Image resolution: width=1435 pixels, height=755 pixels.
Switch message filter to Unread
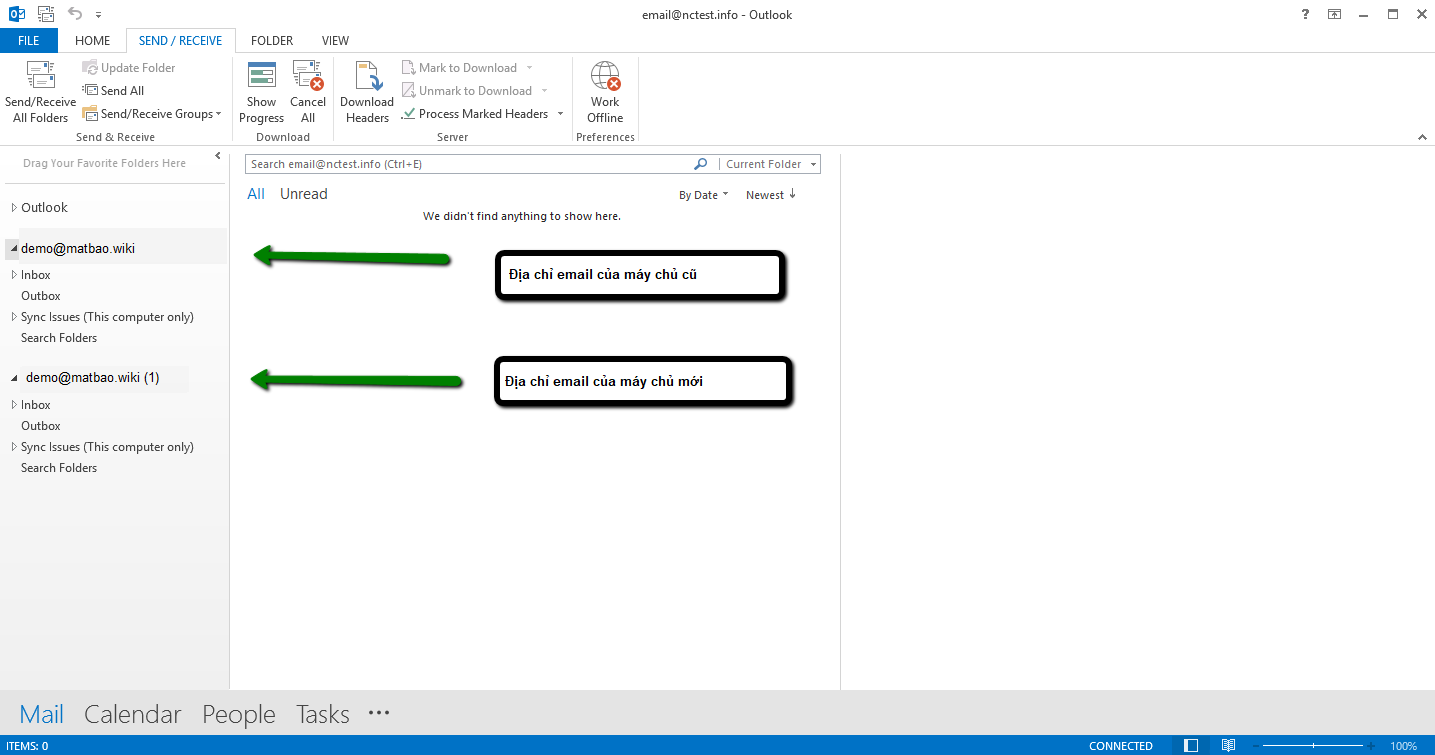(x=303, y=193)
